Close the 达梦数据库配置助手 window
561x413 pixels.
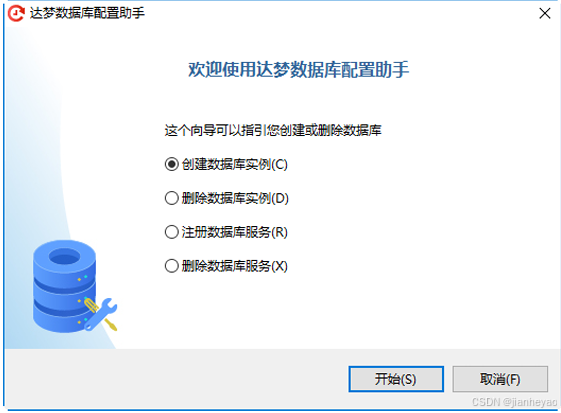point(545,14)
